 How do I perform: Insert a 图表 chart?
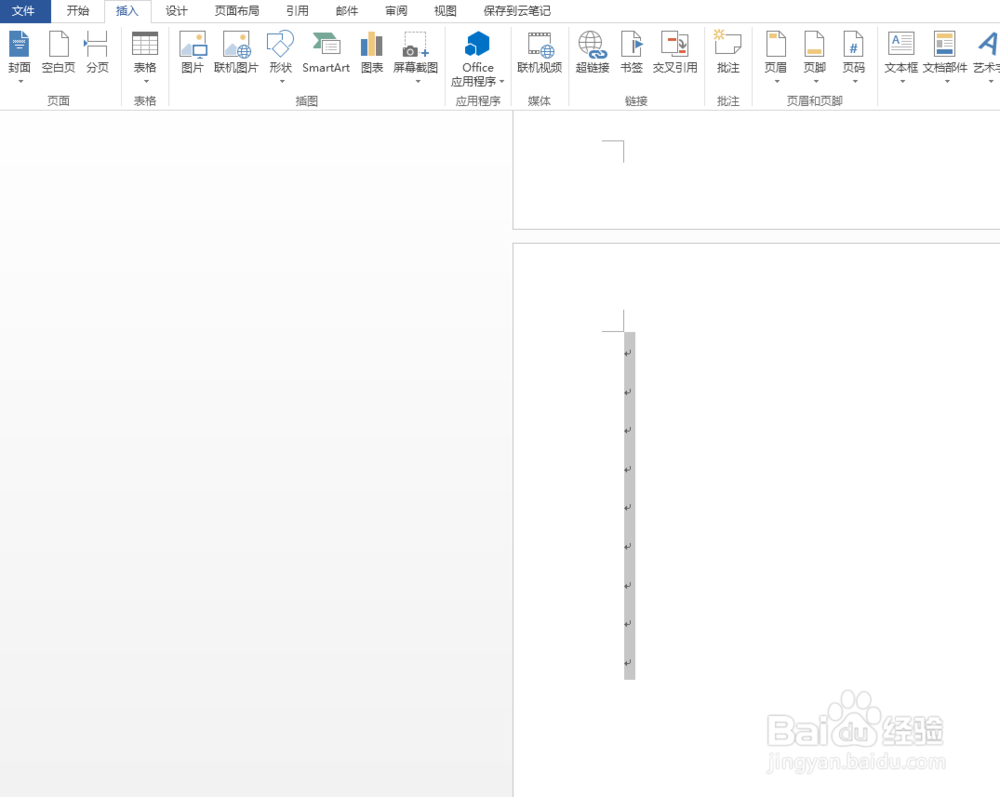pos(372,53)
